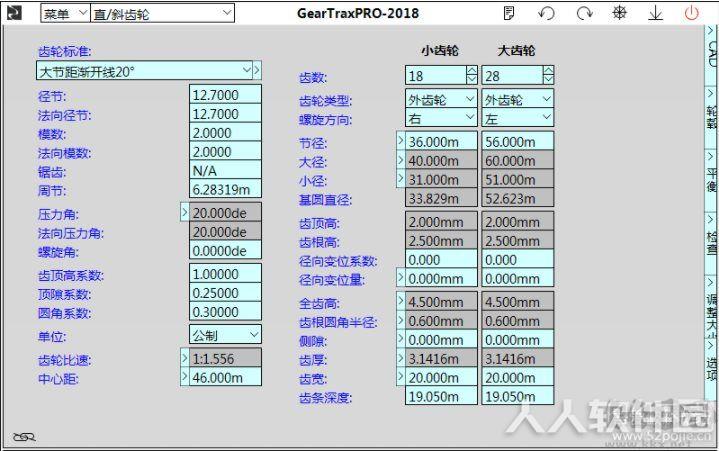The width and height of the screenshot is (719, 451).
Task: Click the 螺旋角 field showing 0.0000
Action: point(225,250)
